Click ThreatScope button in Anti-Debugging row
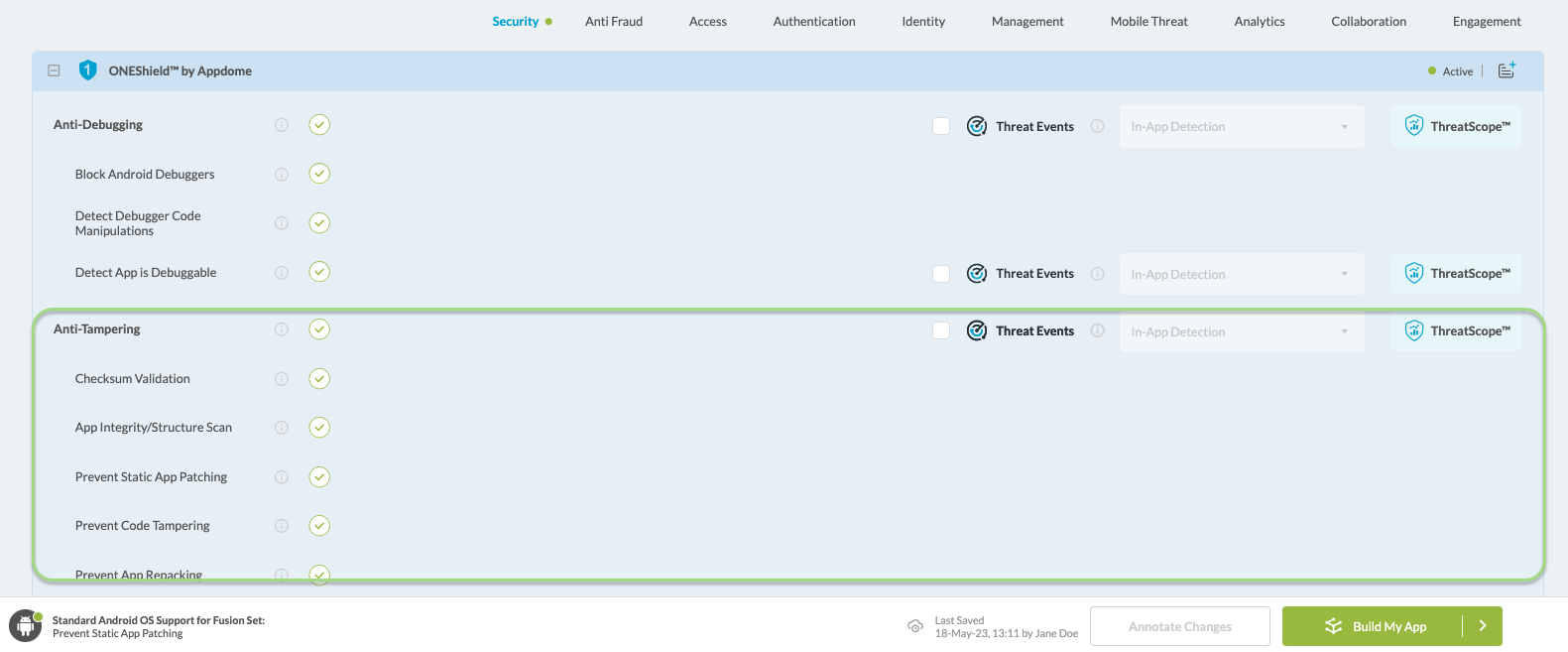This screenshot has width=1568, height=652. [x=1456, y=127]
